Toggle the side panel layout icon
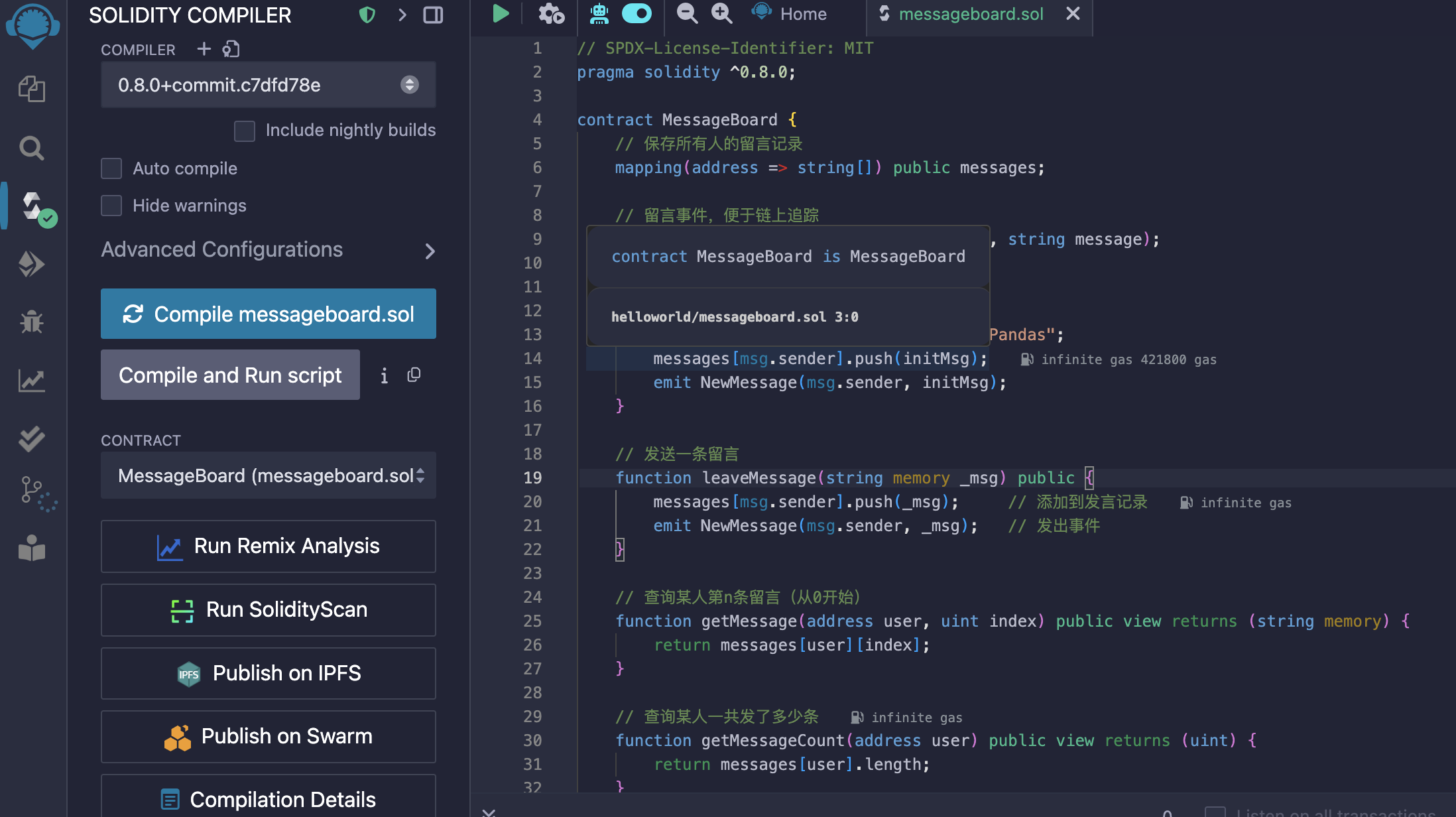1456x817 pixels. (433, 15)
